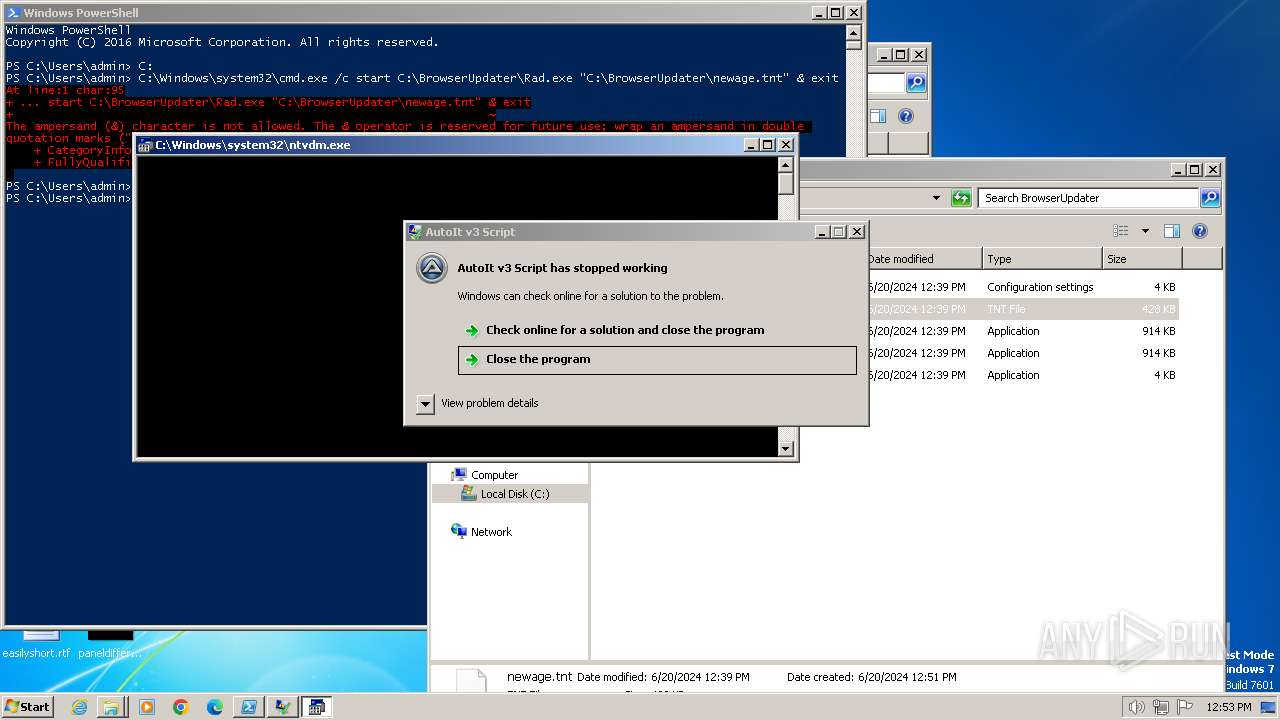Click ntvdm console scrollbar down arrow

pos(786,449)
